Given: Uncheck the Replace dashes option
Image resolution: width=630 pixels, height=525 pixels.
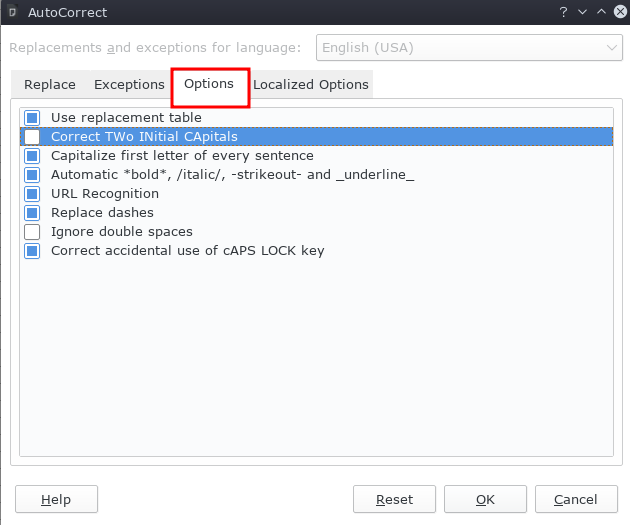Looking at the screenshot, I should tap(32, 213).
